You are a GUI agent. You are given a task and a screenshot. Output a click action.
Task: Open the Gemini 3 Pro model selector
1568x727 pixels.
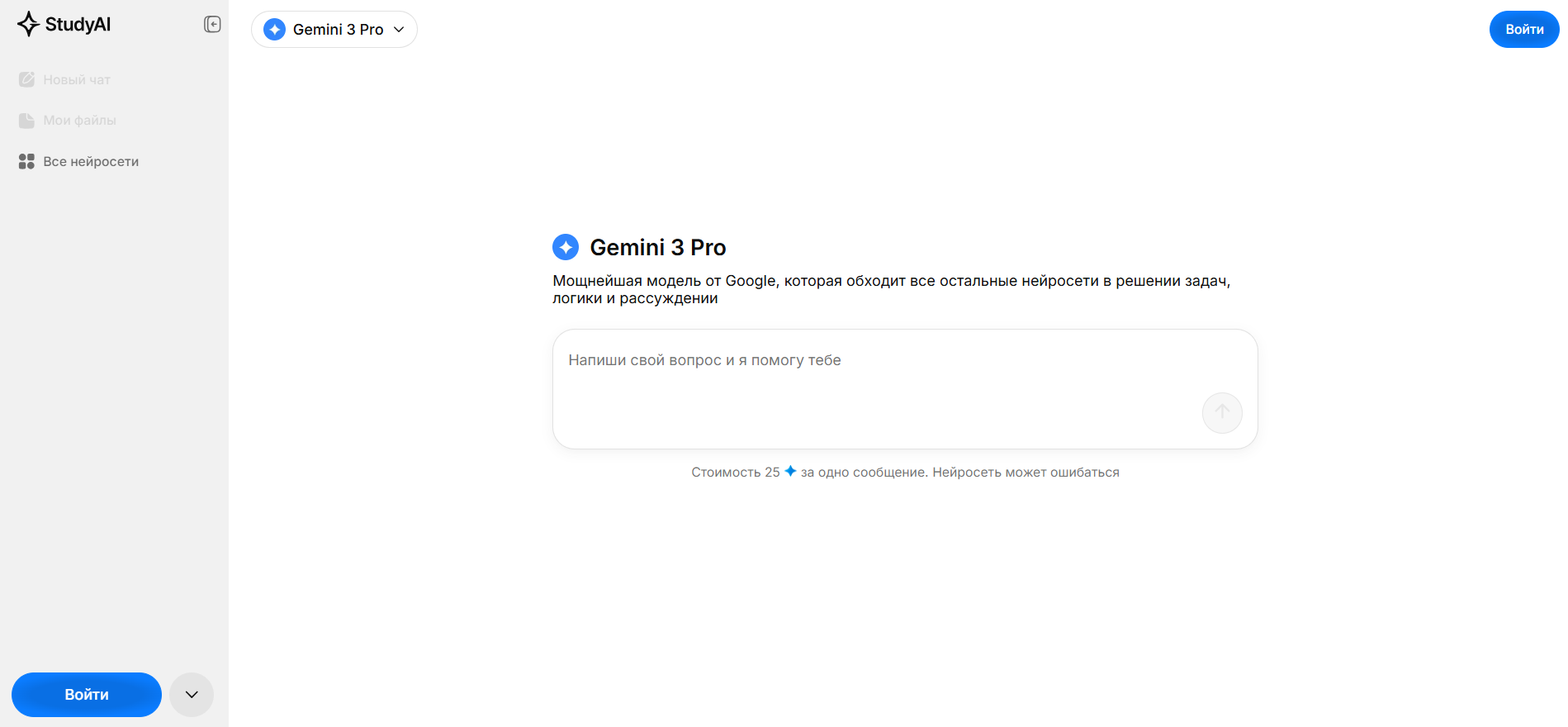click(x=334, y=30)
